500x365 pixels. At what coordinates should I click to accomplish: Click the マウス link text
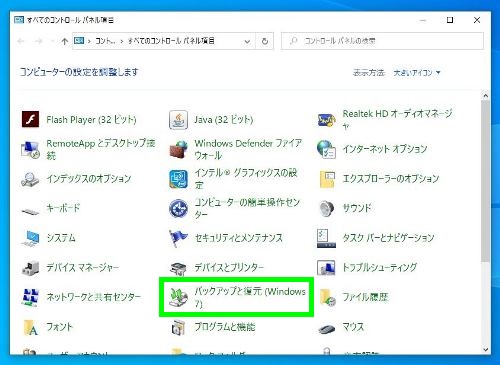[x=353, y=327]
